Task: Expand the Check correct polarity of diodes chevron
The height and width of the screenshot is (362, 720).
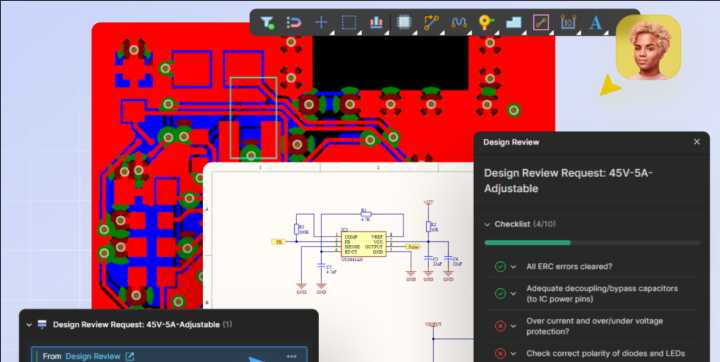Action: [x=513, y=353]
